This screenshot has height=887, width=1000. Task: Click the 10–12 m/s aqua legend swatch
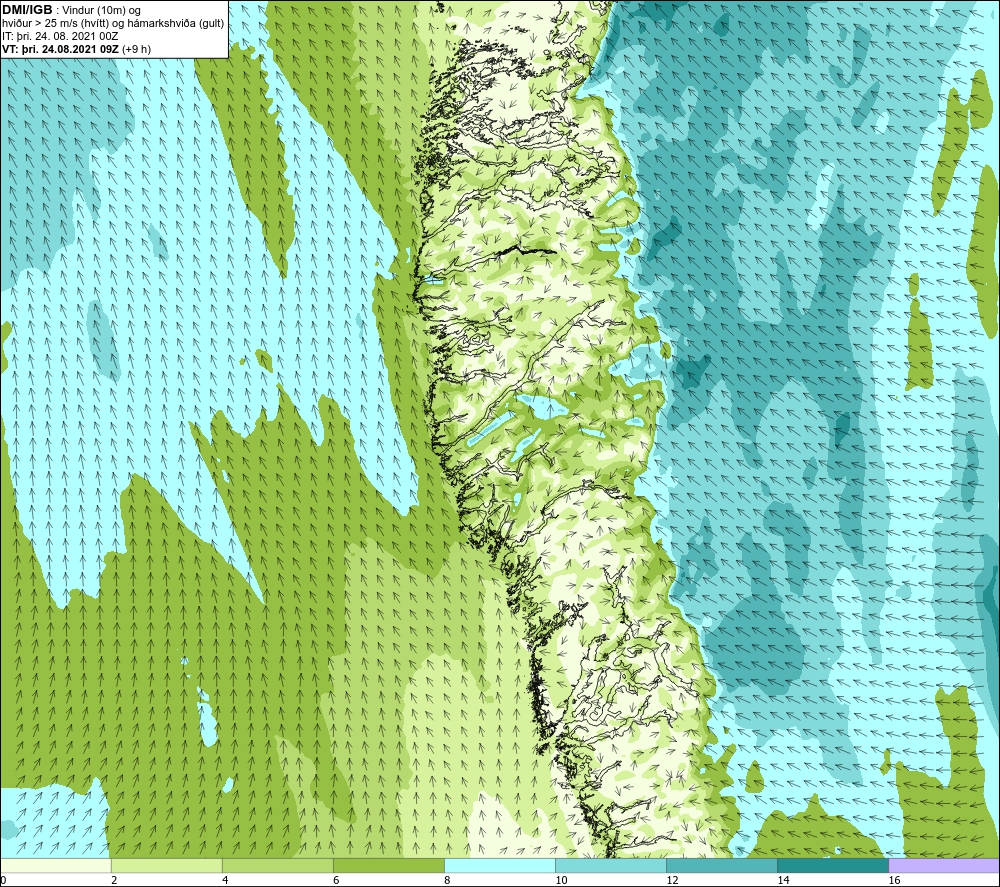pos(611,865)
